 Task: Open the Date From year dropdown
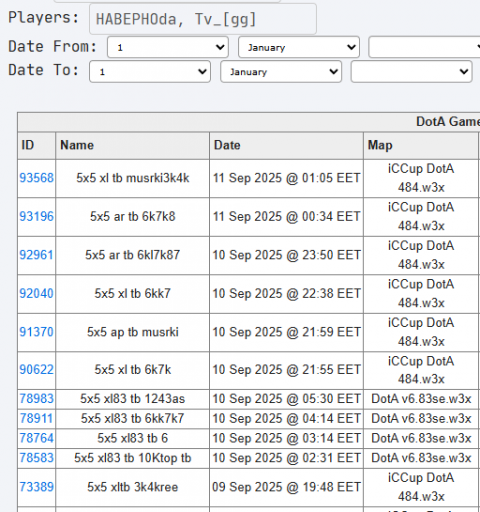point(424,47)
